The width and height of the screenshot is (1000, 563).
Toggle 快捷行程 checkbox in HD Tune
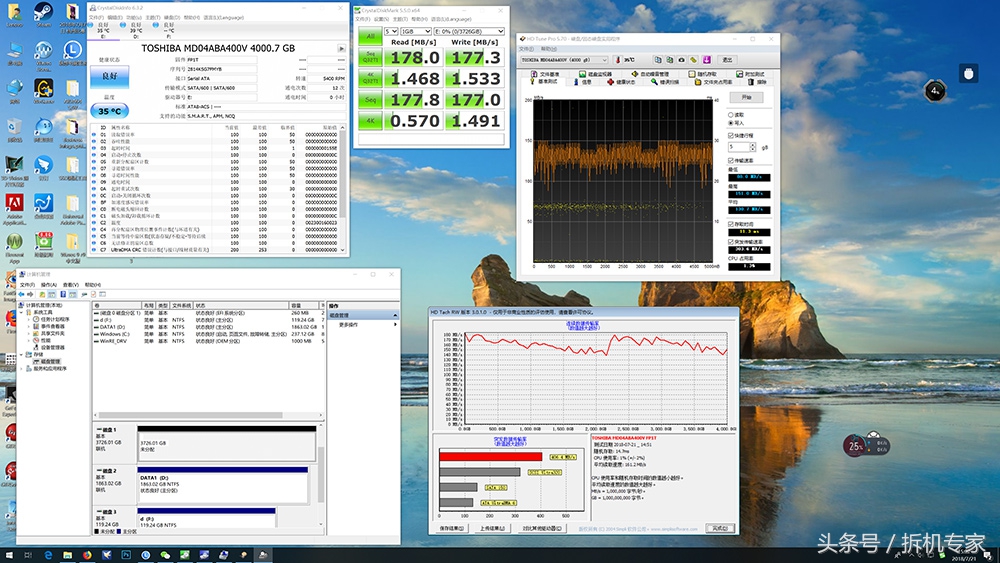pyautogui.click(x=731, y=136)
